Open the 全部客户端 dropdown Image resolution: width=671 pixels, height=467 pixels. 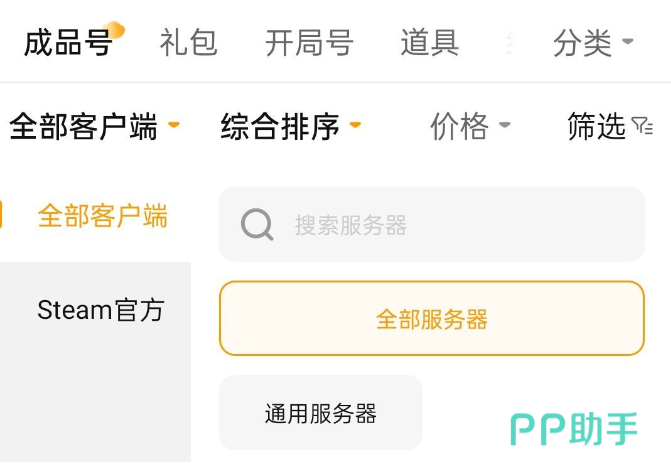coord(94,127)
